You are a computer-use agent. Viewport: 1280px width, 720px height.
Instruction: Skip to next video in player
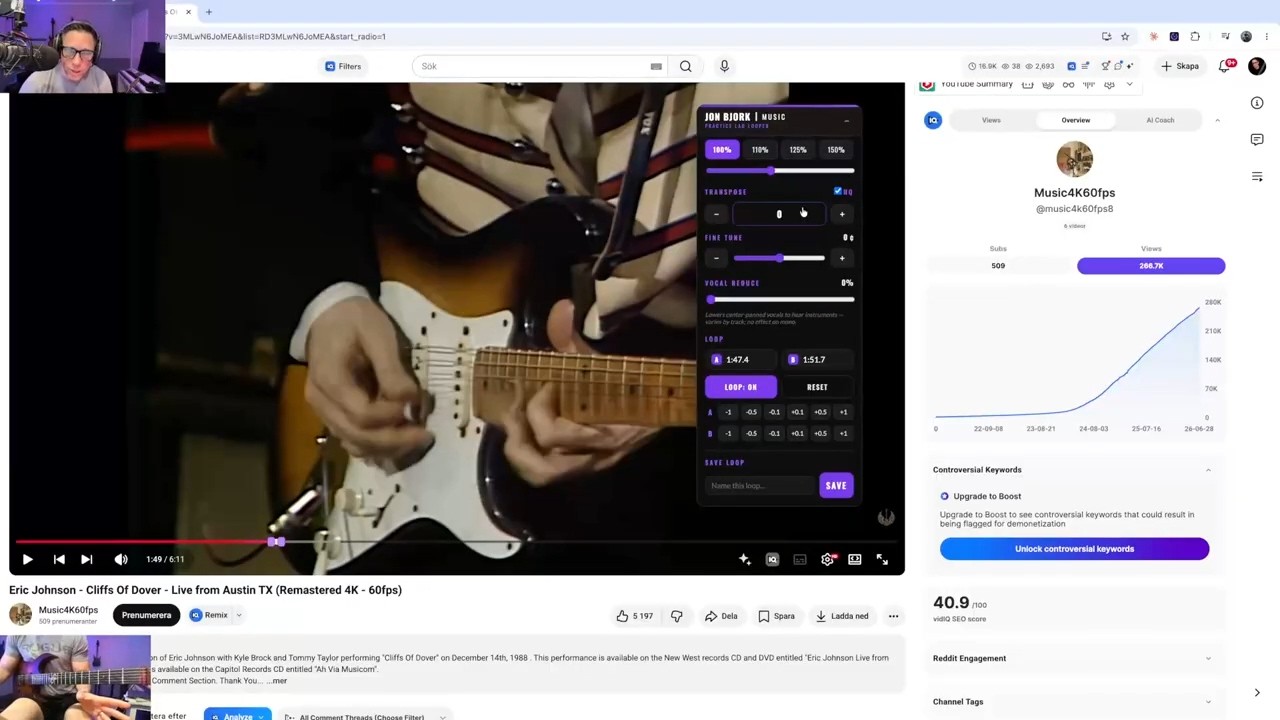(x=87, y=560)
